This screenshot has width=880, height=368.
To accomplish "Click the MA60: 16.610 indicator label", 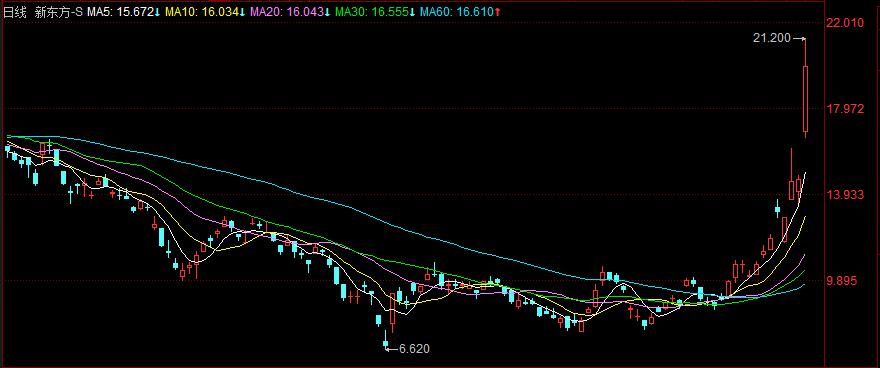I will pos(457,12).
